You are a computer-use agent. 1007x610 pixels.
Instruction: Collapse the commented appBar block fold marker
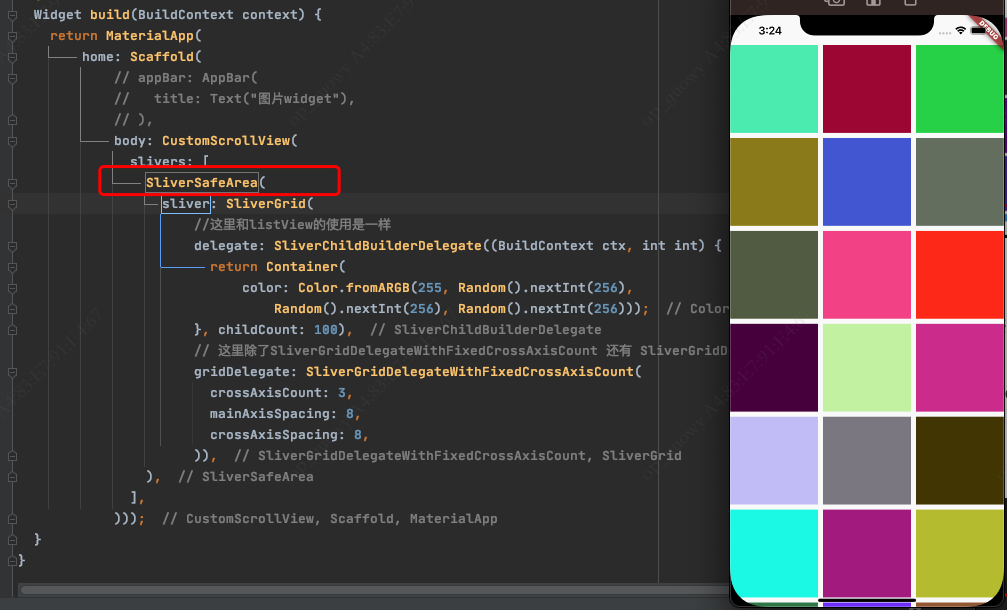coord(12,78)
